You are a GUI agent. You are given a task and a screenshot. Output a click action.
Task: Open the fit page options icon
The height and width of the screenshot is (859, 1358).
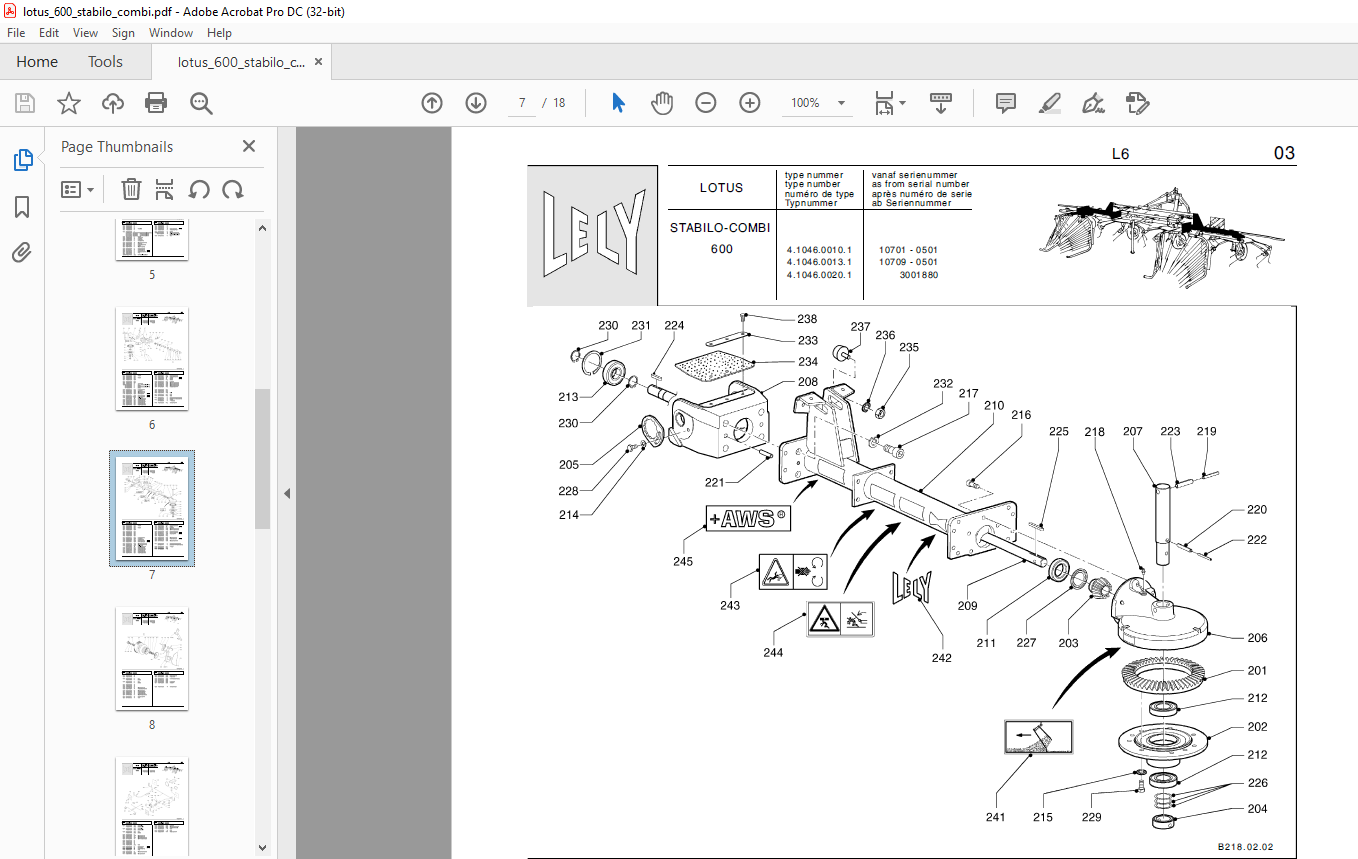pyautogui.click(x=889, y=103)
